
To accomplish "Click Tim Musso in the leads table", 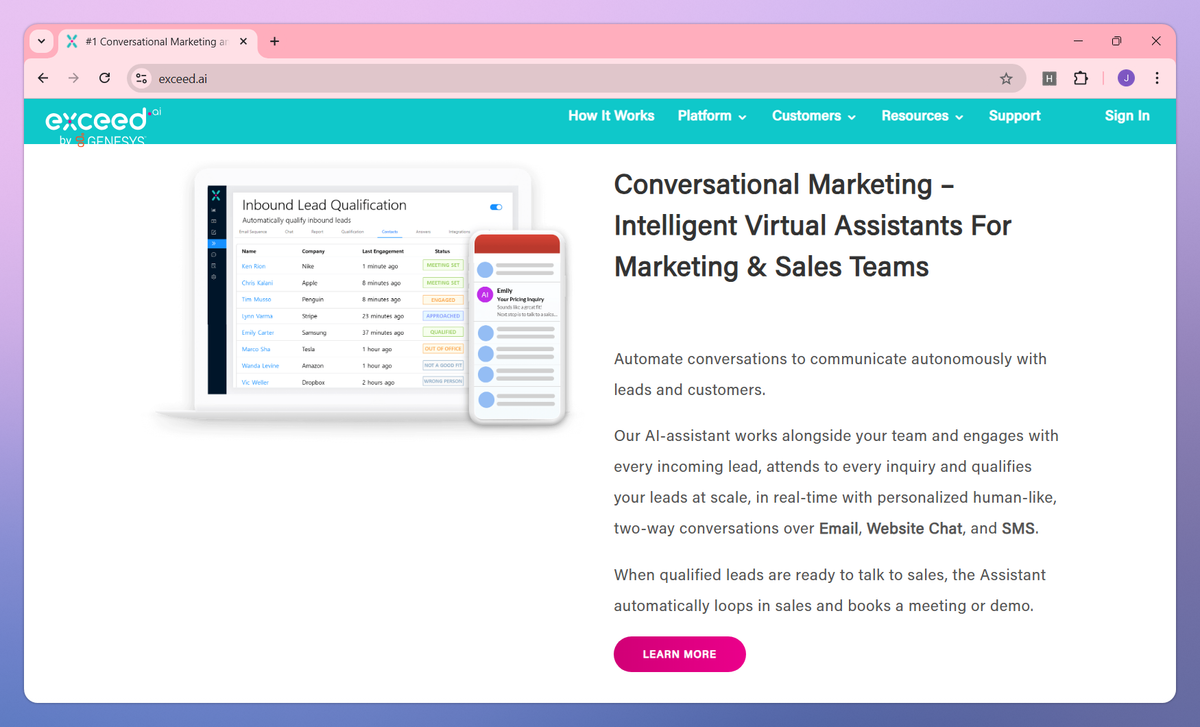I will tap(255, 299).
